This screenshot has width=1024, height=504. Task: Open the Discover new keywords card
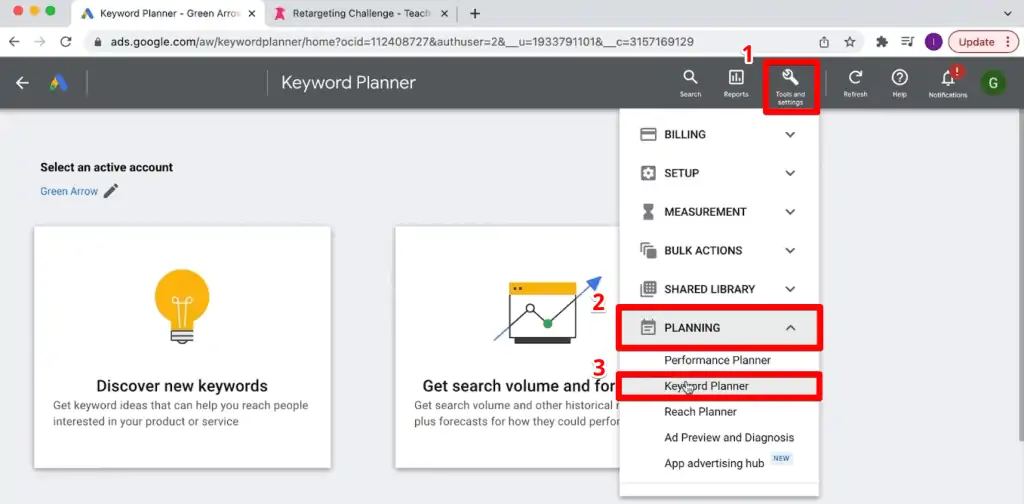(182, 347)
